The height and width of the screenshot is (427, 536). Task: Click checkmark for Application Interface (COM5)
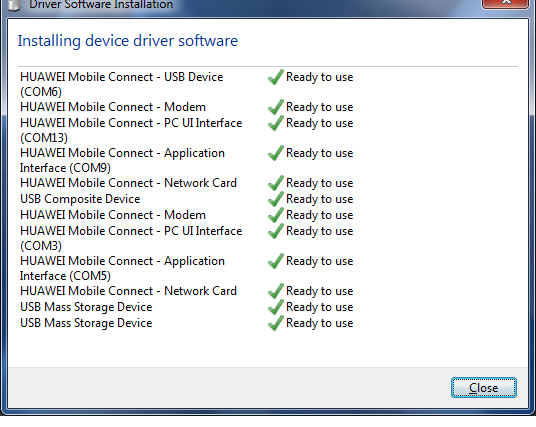[276, 261]
